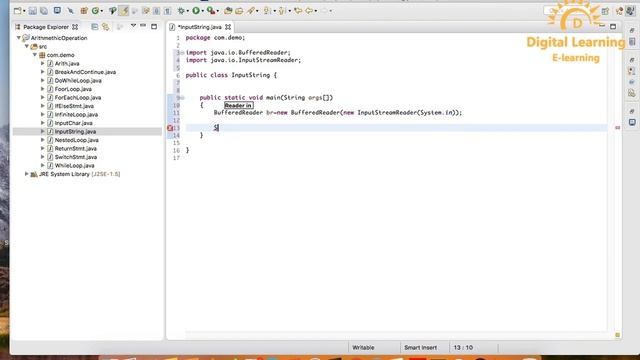The width and height of the screenshot is (640, 360).
Task: Toggle Link with Editor in Package Explorer
Action: click(x=106, y=27)
